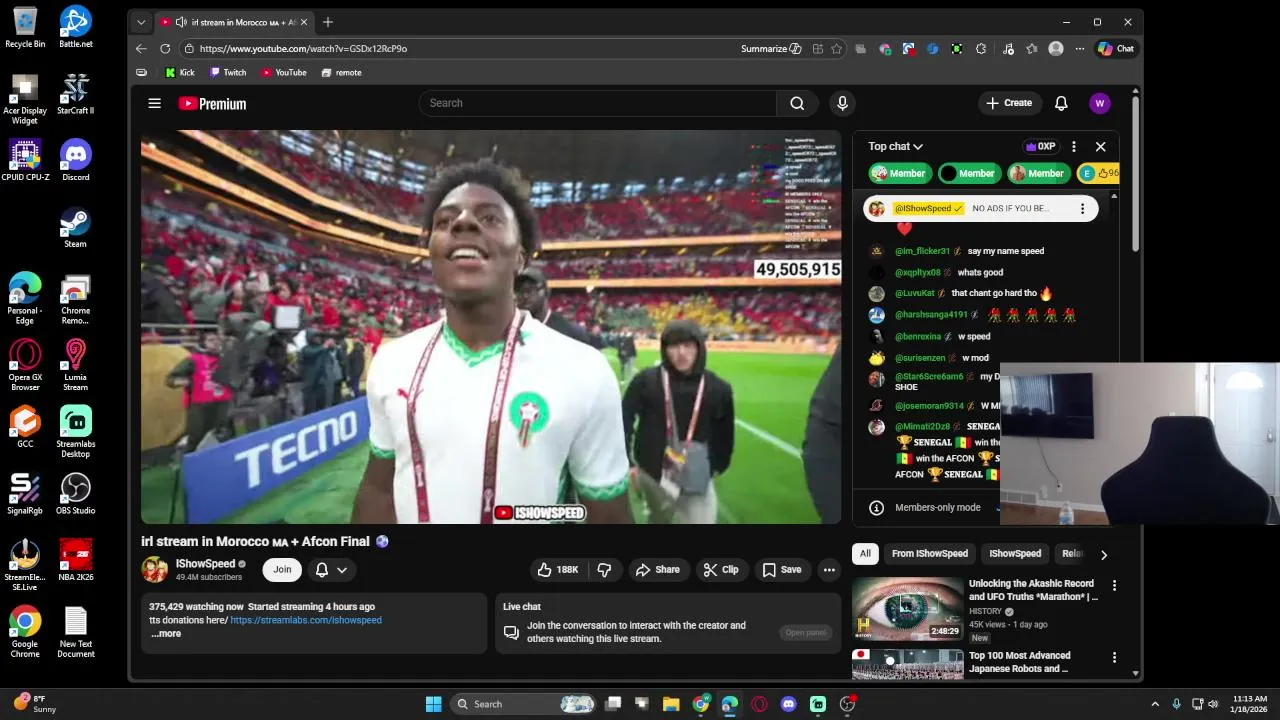Screen dimensions: 1280x720
Task: Open File Explorer from the taskbar
Action: click(x=671, y=704)
